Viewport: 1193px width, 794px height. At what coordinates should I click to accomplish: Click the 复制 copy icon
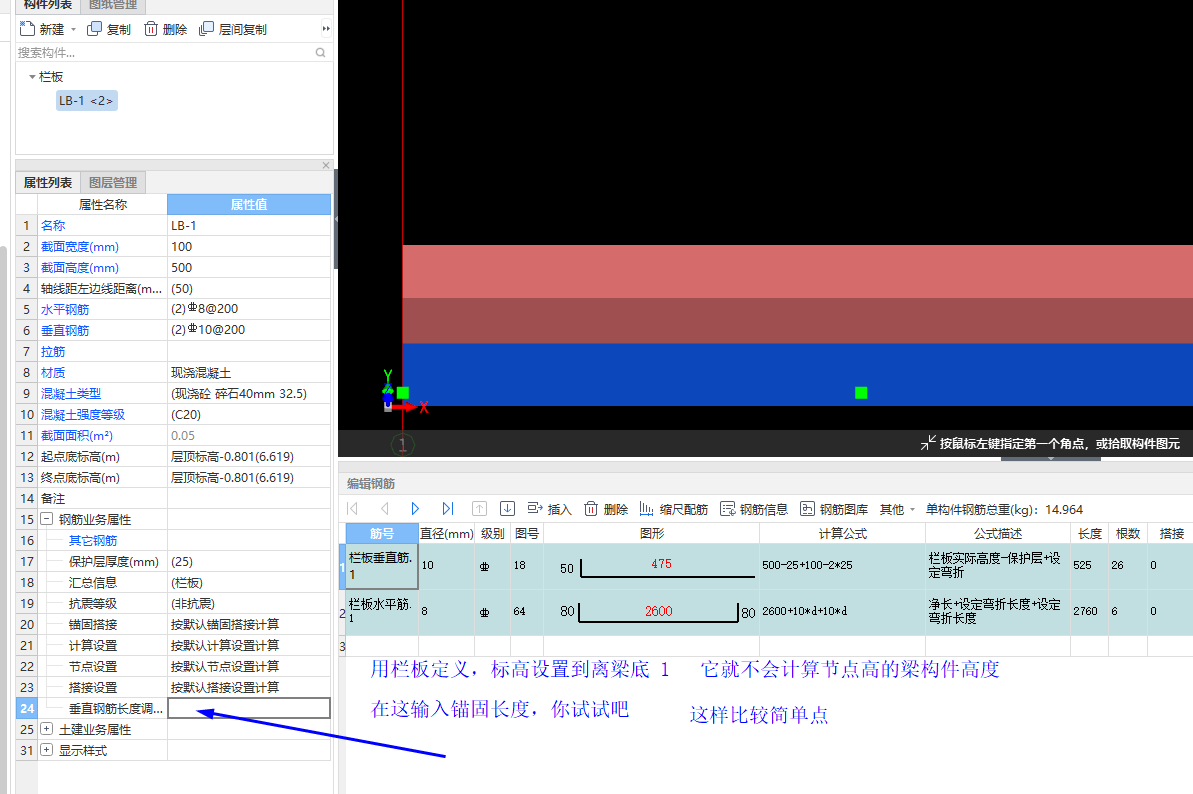coord(94,29)
